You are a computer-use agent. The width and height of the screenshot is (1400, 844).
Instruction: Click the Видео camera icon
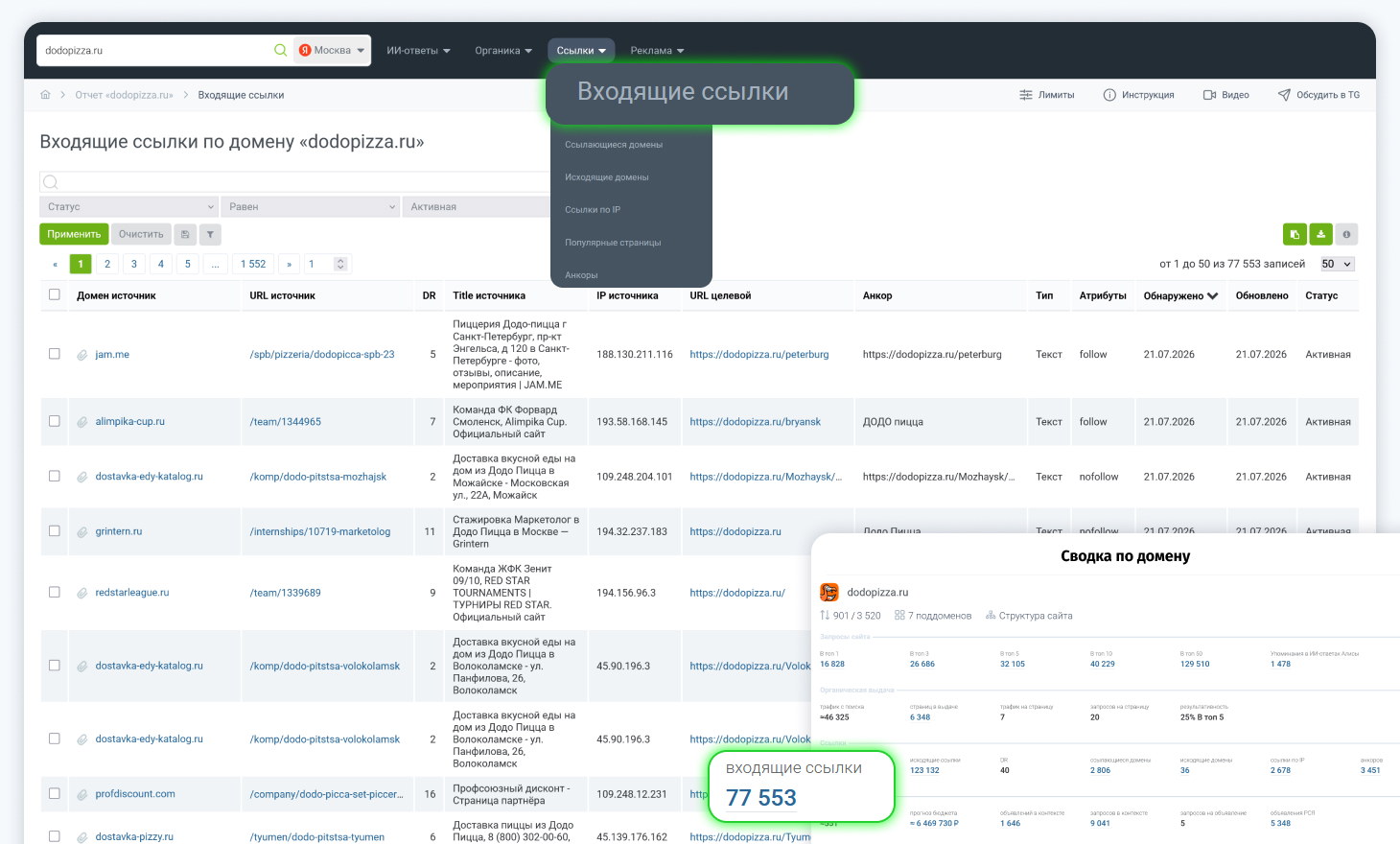click(x=1210, y=95)
